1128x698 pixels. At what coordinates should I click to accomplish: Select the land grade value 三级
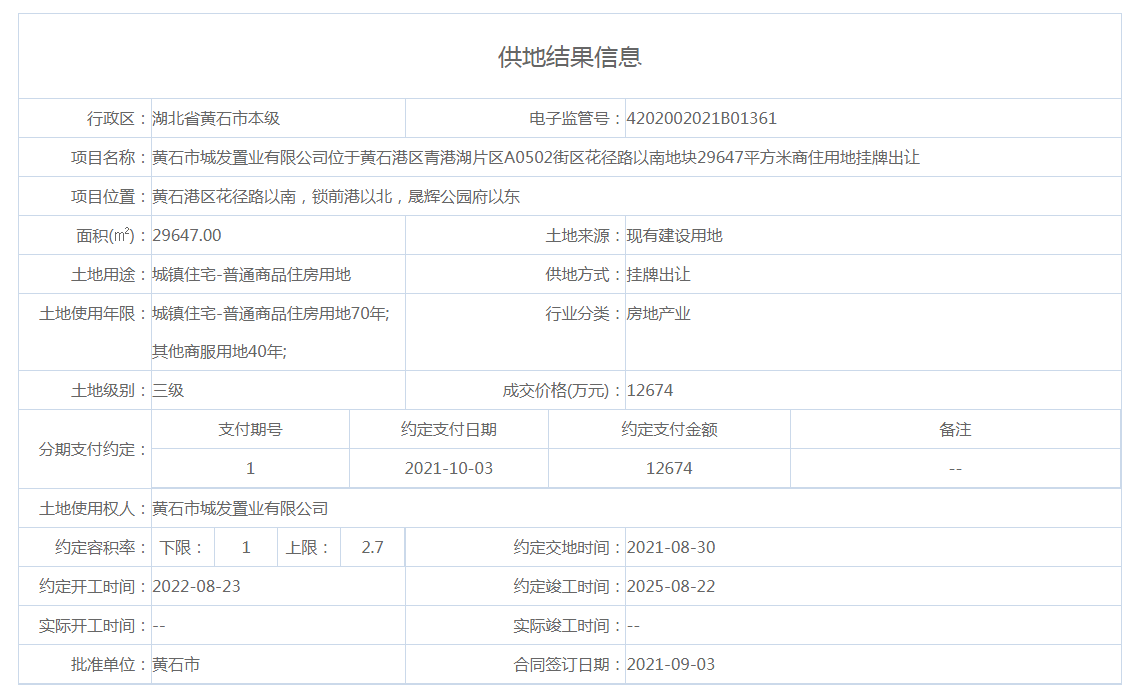(168, 391)
